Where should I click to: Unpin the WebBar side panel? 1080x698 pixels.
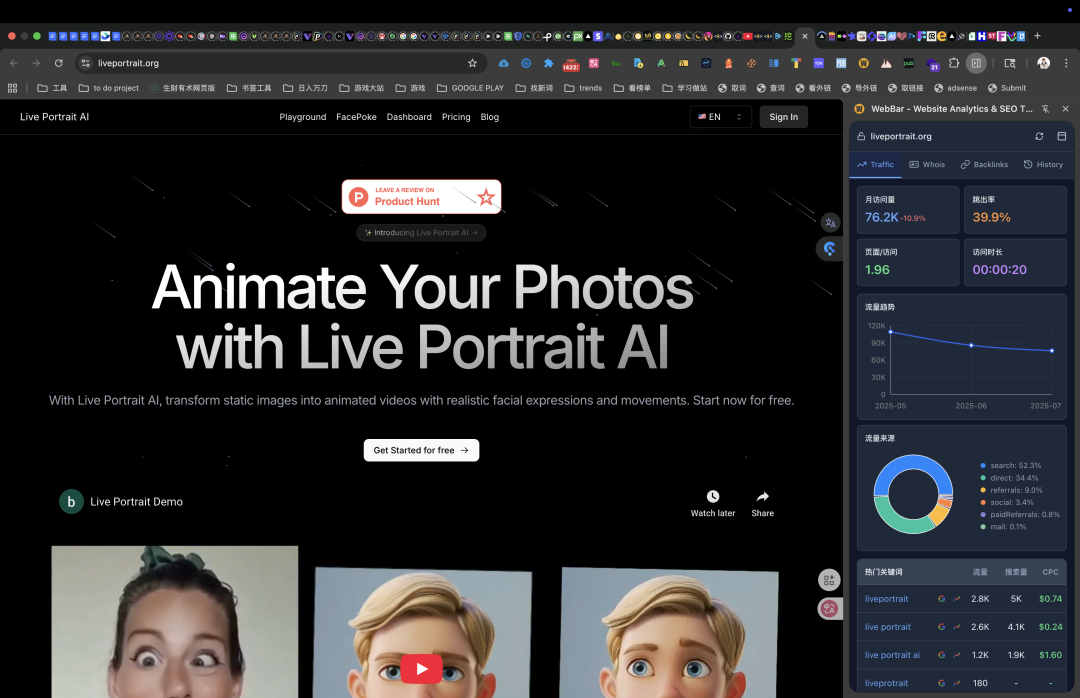pyautogui.click(x=1045, y=109)
